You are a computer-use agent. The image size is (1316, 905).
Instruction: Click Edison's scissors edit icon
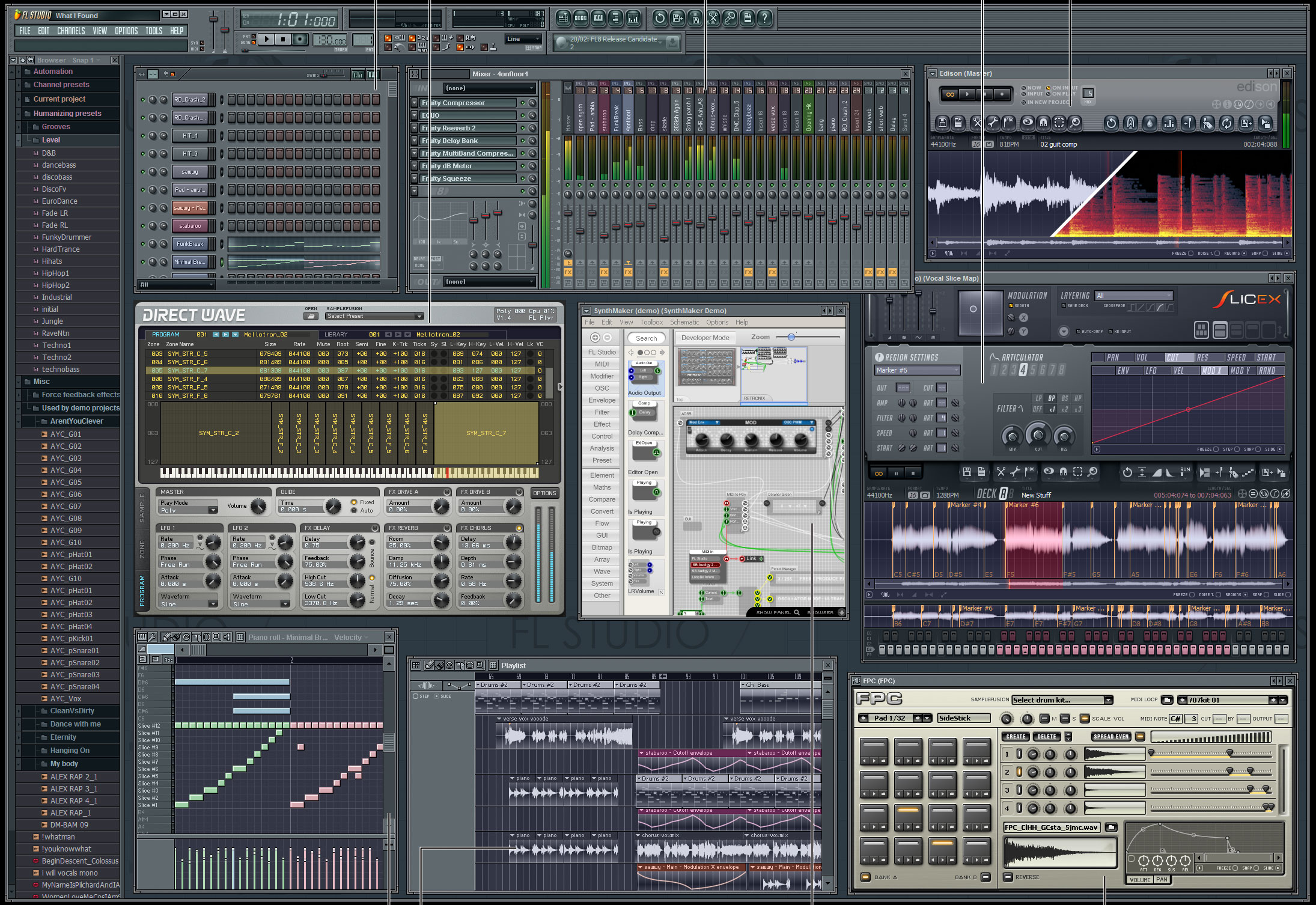pos(977,123)
